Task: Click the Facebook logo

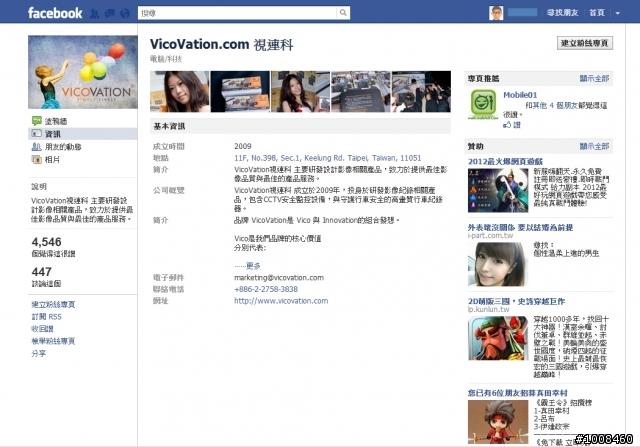Action: pyautogui.click(x=55, y=13)
